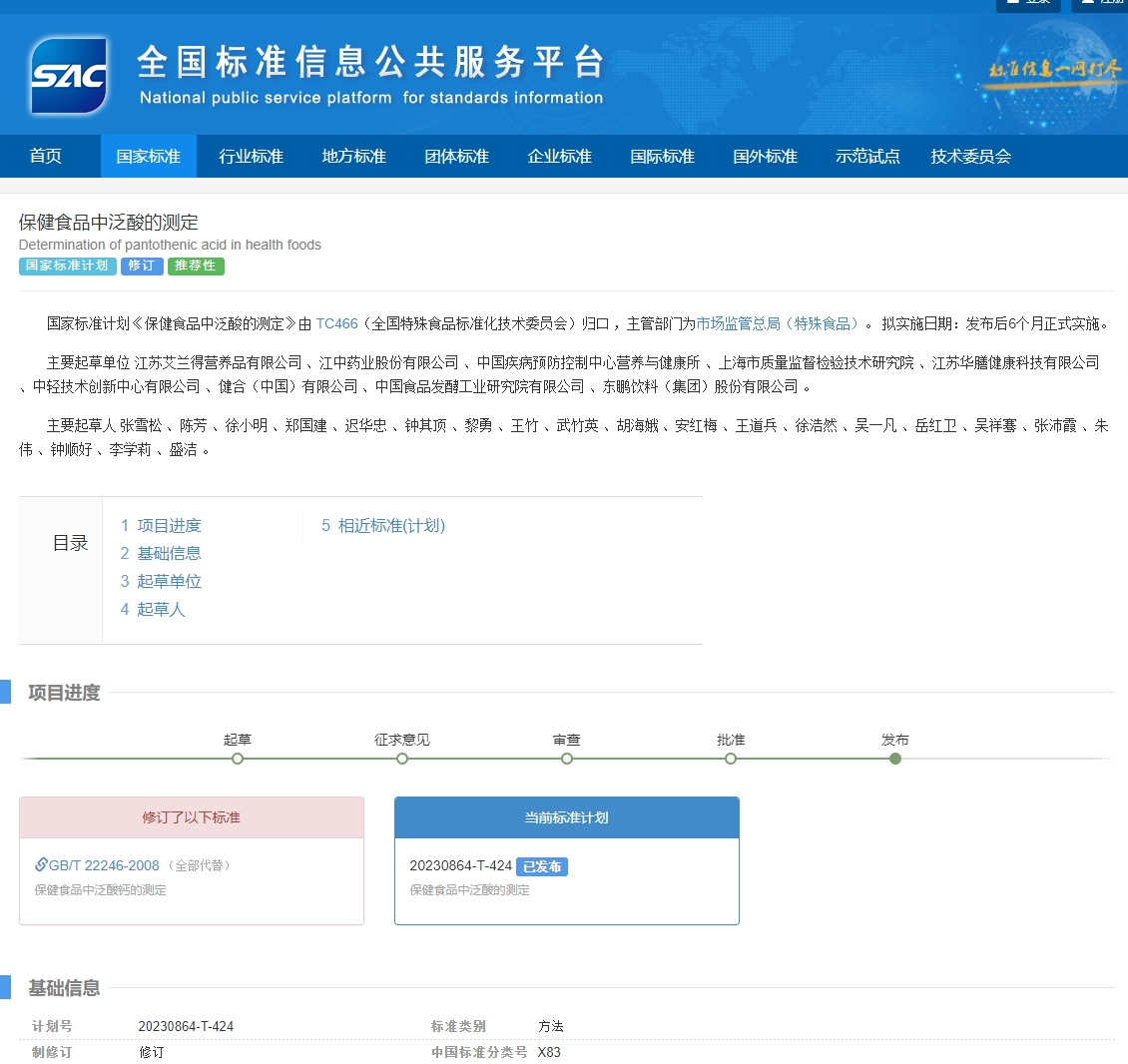Open the 技术委员会 navigation item
Viewport: 1128px width, 1064px height.
971,156
